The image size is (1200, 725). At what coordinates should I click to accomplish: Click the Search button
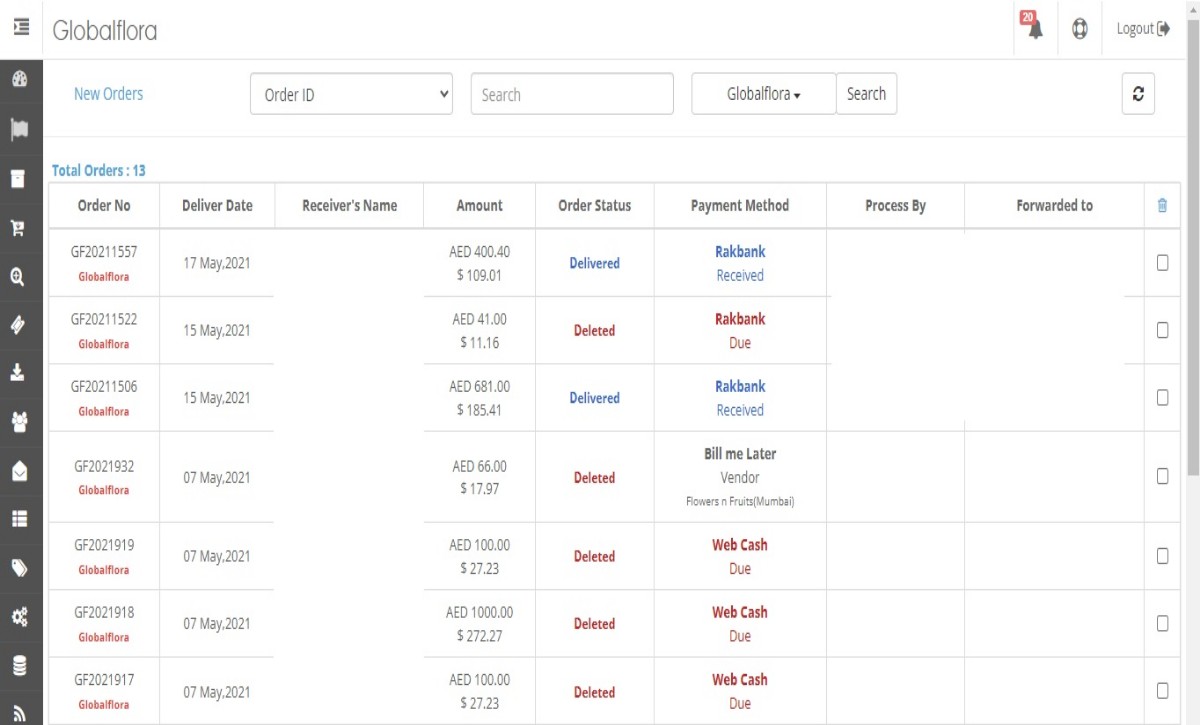click(x=866, y=94)
